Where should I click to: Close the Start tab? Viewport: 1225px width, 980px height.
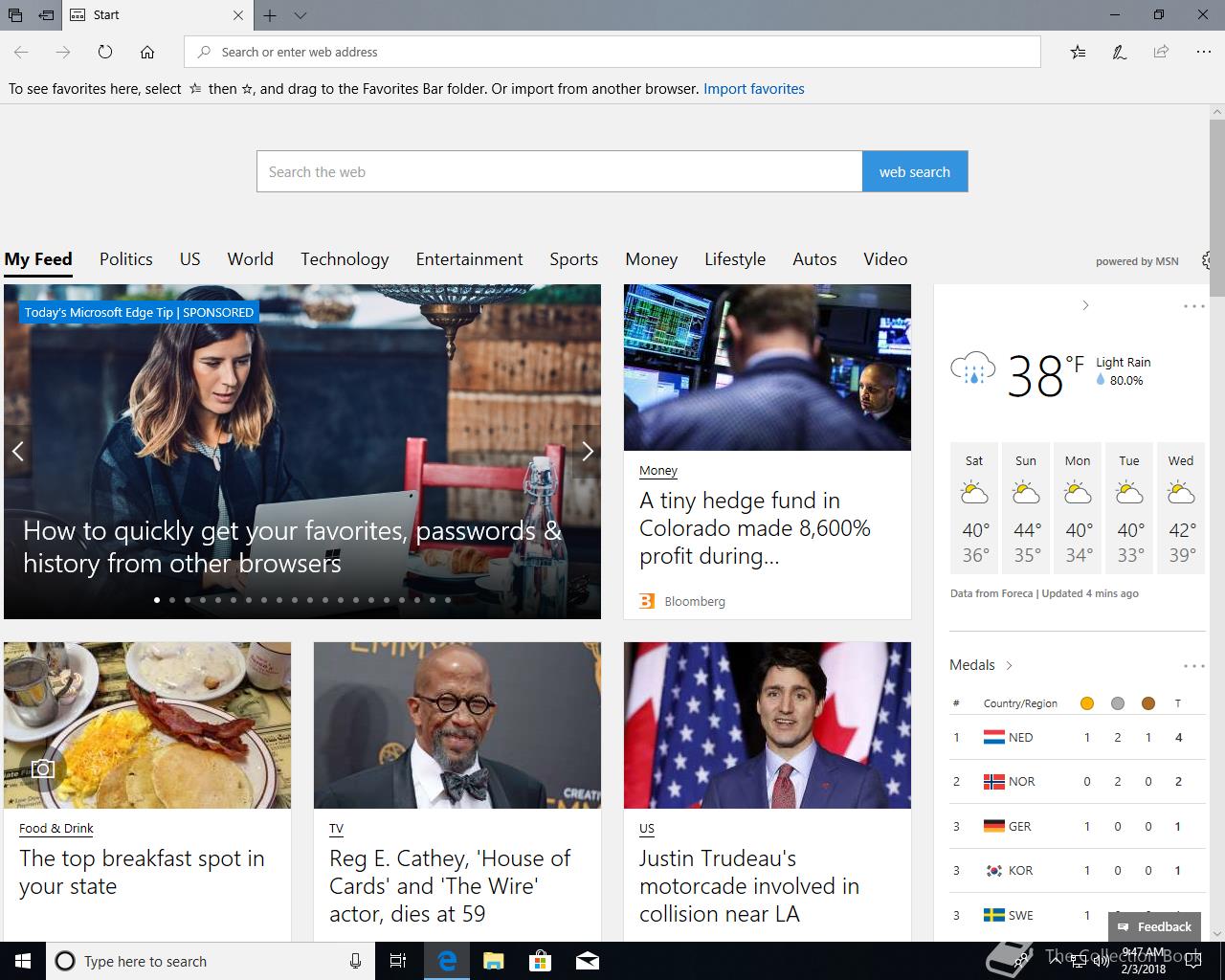(x=238, y=15)
